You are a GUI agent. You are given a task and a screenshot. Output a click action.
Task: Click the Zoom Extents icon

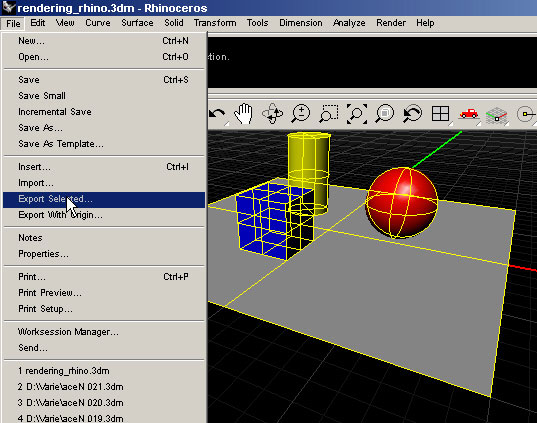click(357, 114)
